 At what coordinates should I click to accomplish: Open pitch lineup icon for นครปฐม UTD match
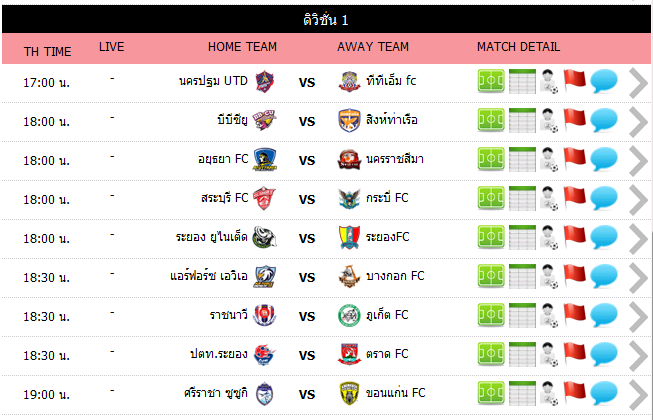pos(490,82)
